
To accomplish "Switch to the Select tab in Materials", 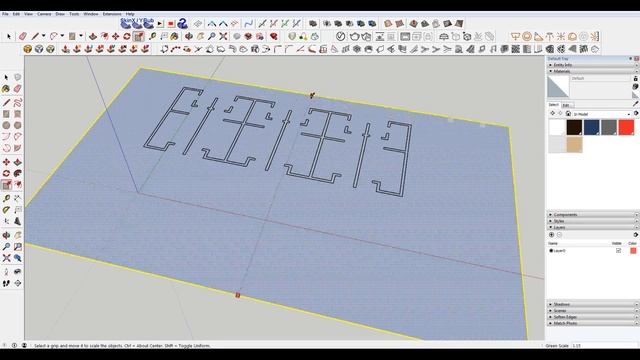I will pyautogui.click(x=553, y=105).
